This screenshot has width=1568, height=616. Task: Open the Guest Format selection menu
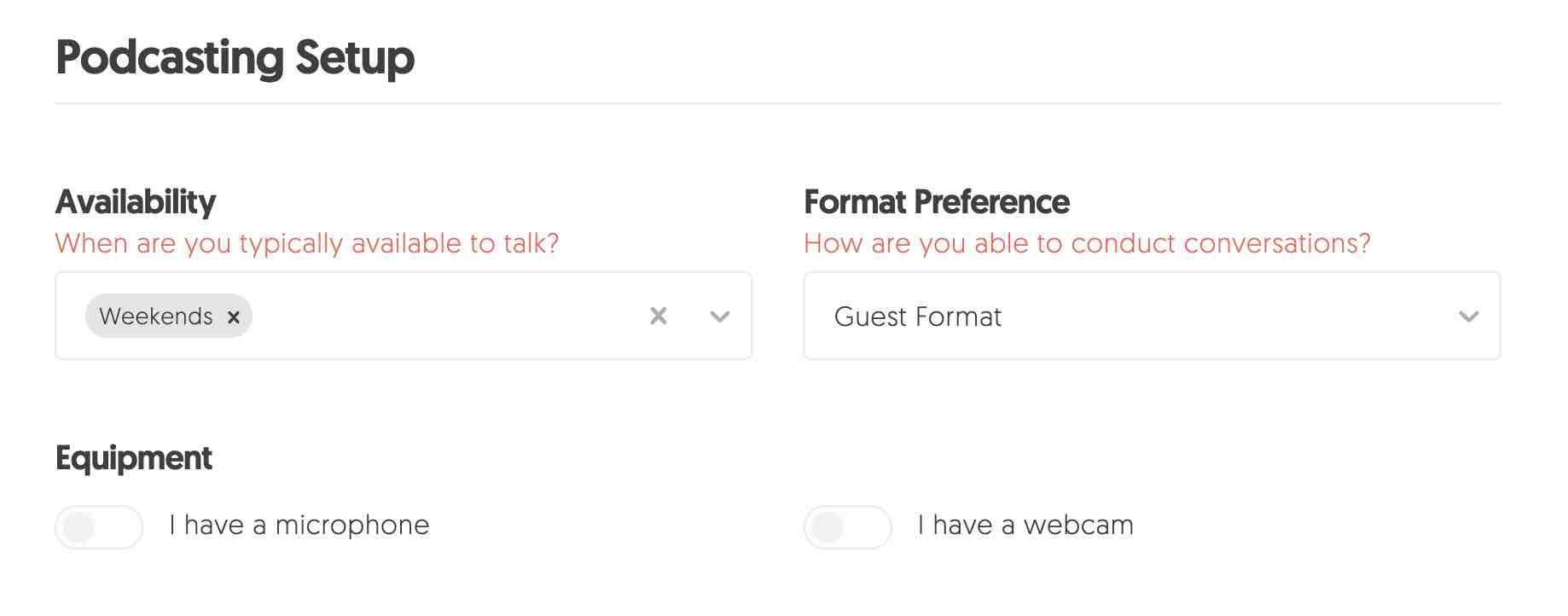[x=1152, y=317]
